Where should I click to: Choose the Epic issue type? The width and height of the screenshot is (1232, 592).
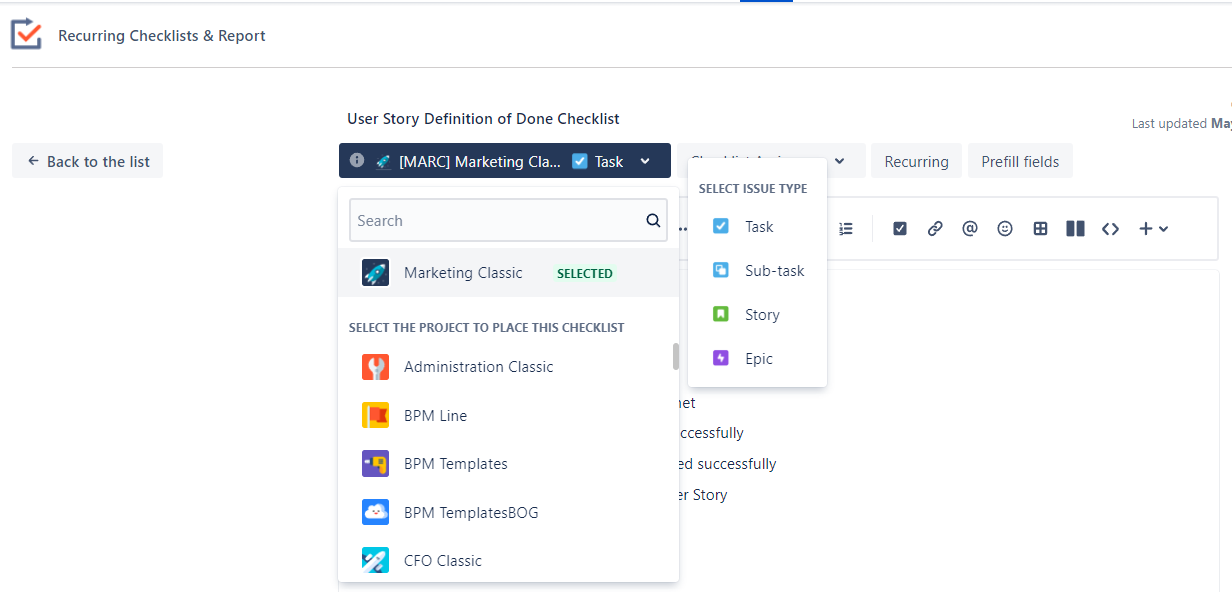click(x=757, y=359)
